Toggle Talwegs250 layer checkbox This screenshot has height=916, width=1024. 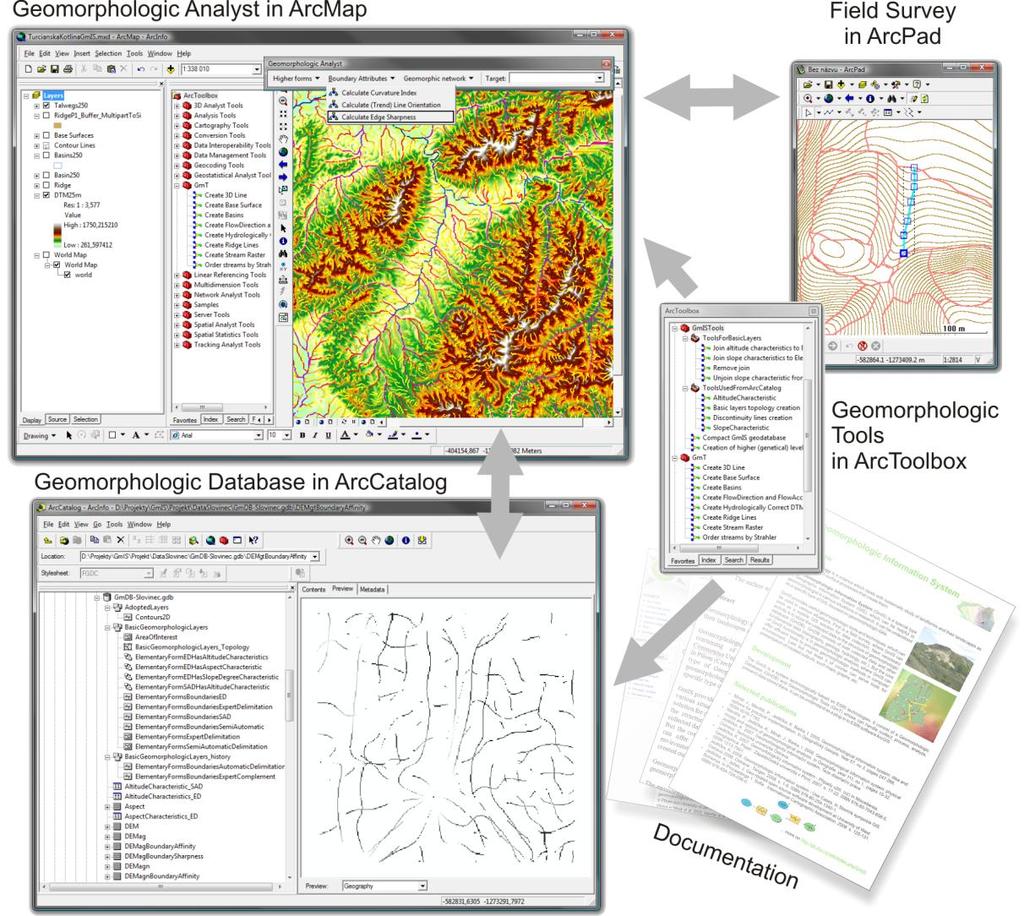pos(46,105)
